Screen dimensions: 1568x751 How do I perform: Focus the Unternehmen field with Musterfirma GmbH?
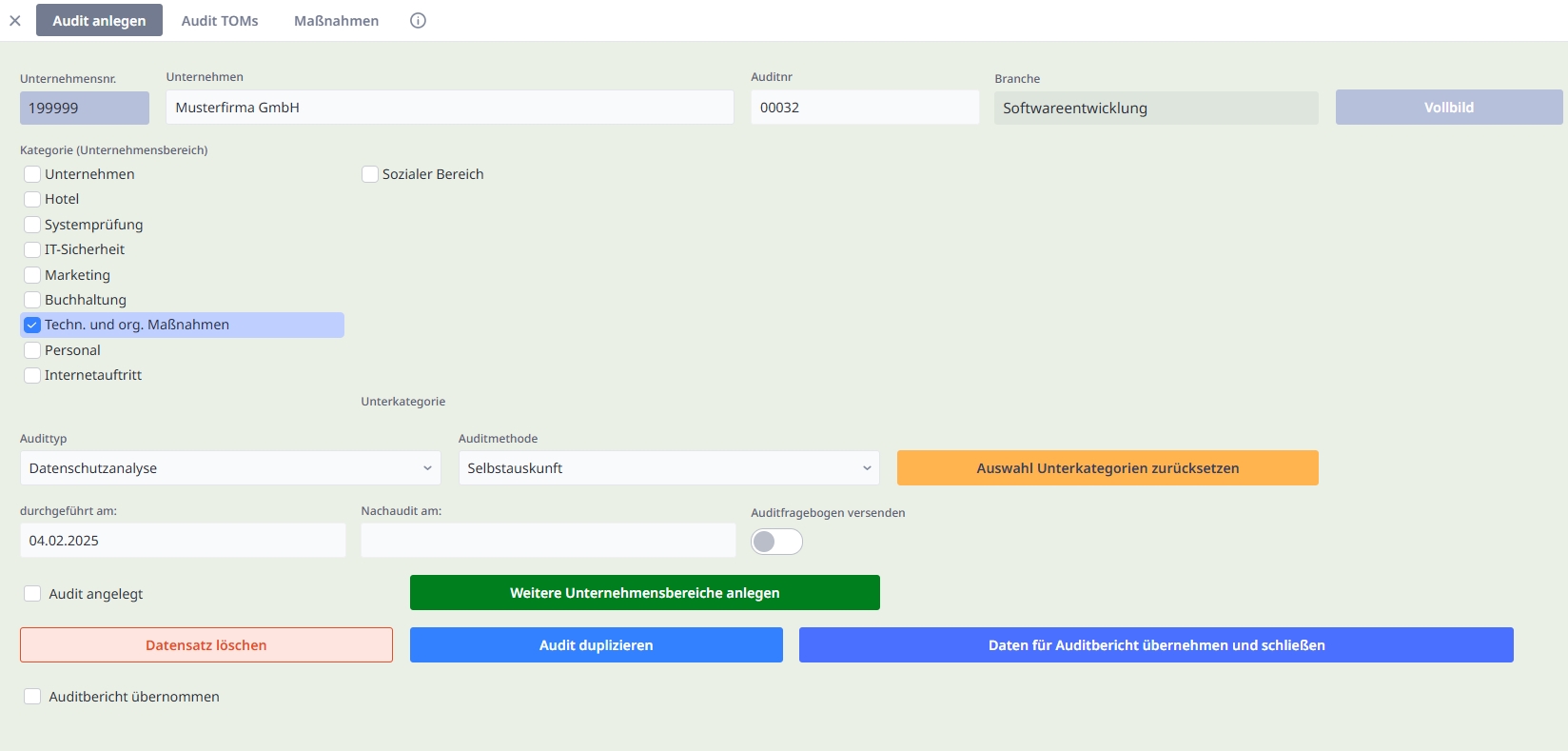[x=450, y=108]
